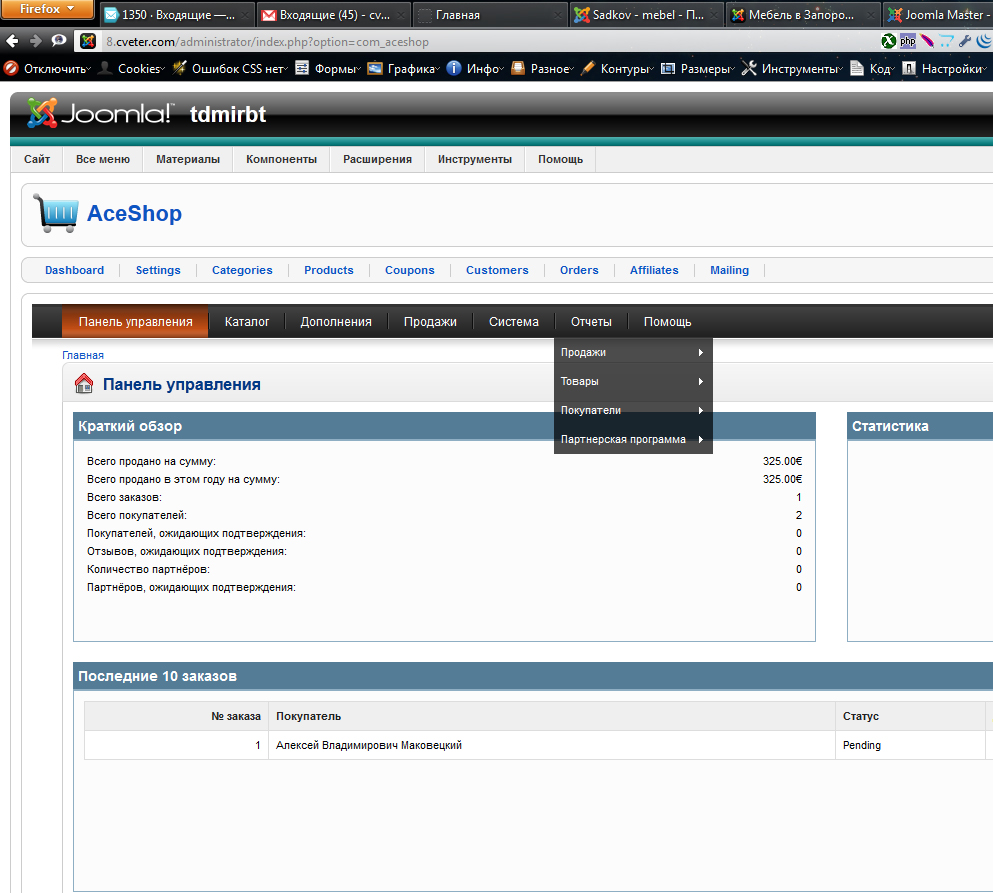Image resolution: width=993 pixels, height=893 pixels.
Task: Expand the Продажи reports submenu
Action: tap(632, 352)
